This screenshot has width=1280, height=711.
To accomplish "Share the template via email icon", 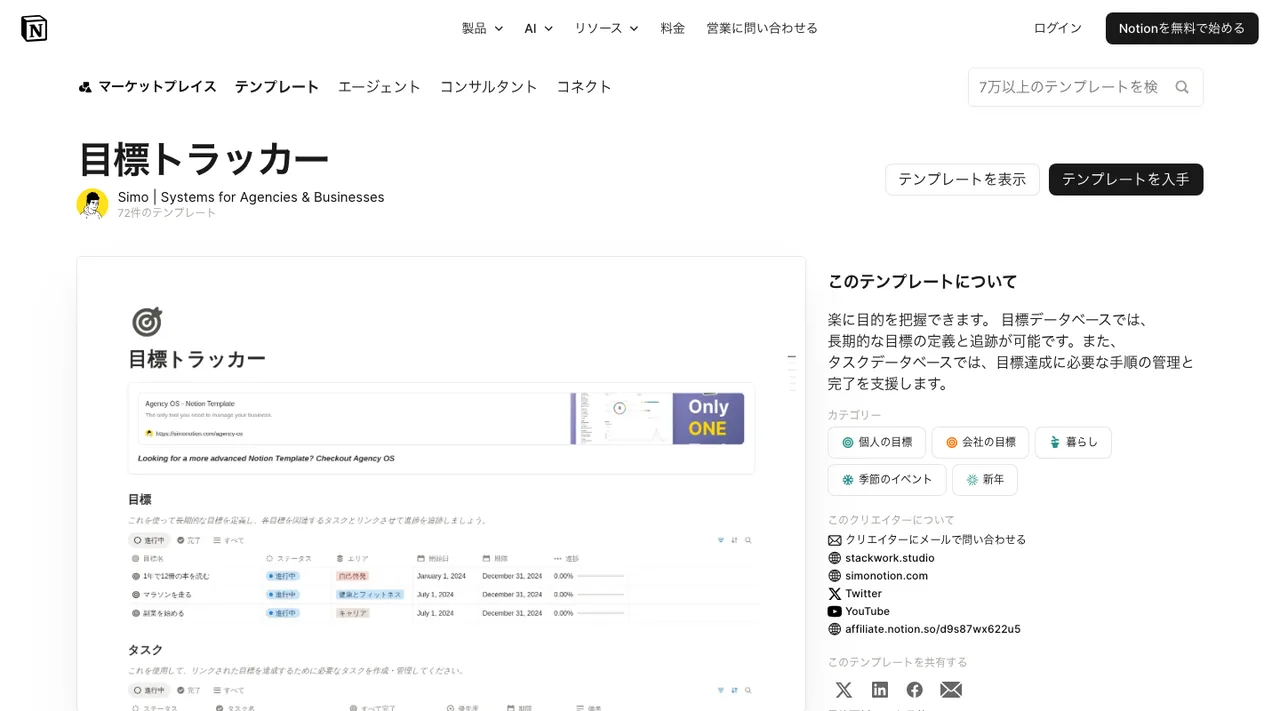I will coord(951,690).
